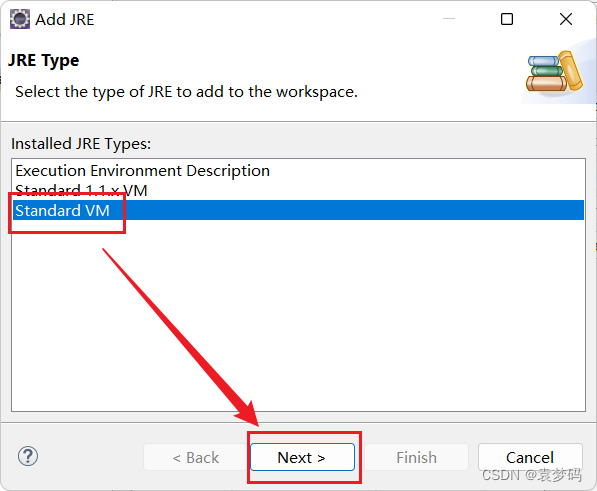Close the Add JRE dialog
The width and height of the screenshot is (597, 491).
coord(566,19)
